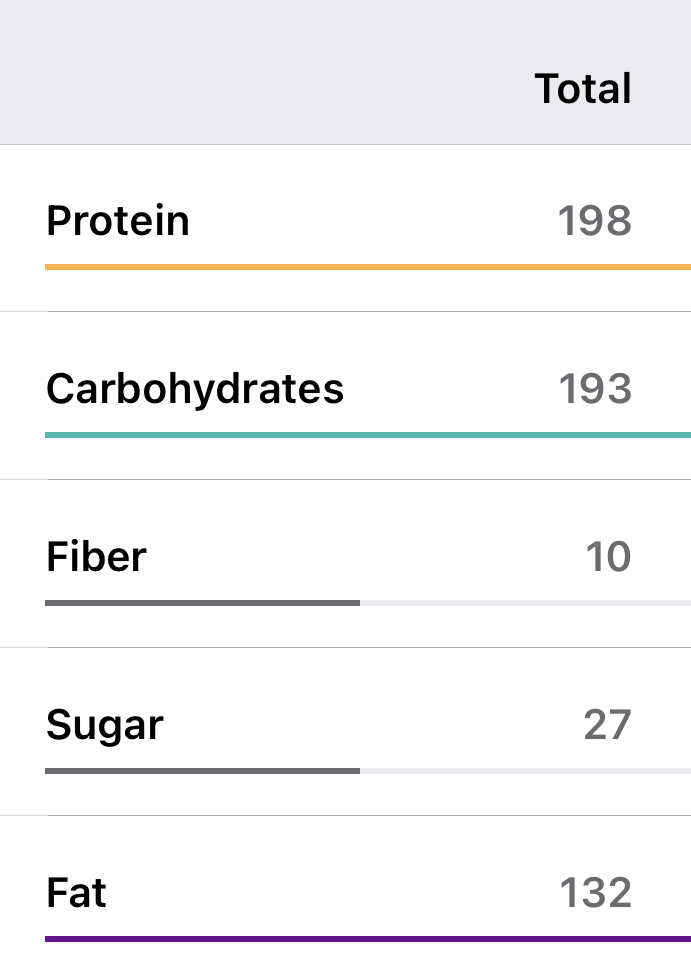Image resolution: width=691 pixels, height=955 pixels.
Task: Click the filled gray Fiber progress bar
Action: tap(202, 603)
